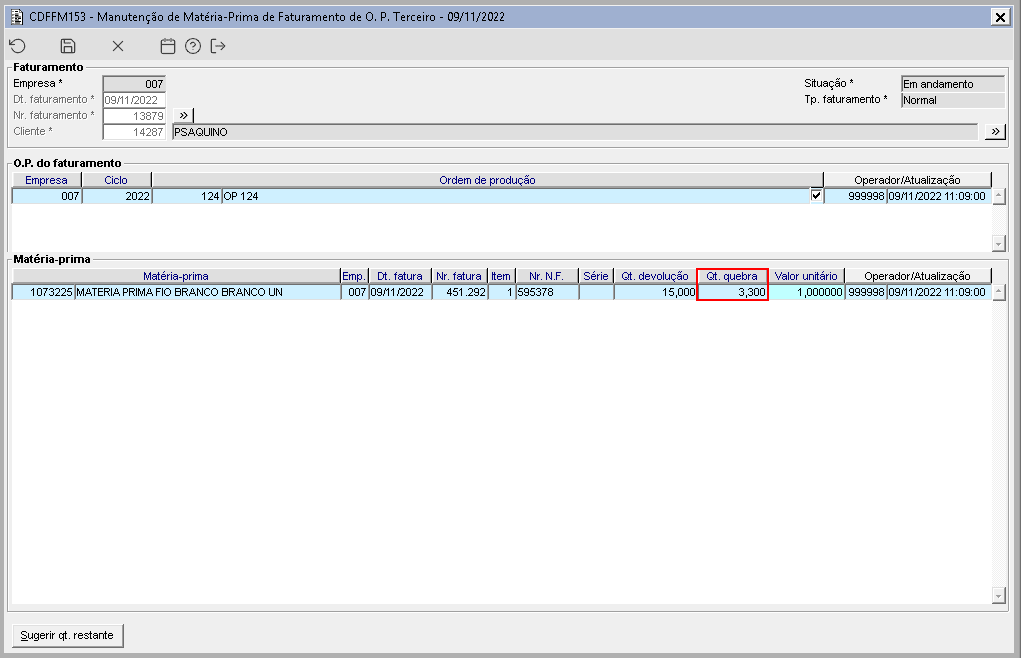
Task: Click the Ordem de produção column header
Action: click(488, 180)
